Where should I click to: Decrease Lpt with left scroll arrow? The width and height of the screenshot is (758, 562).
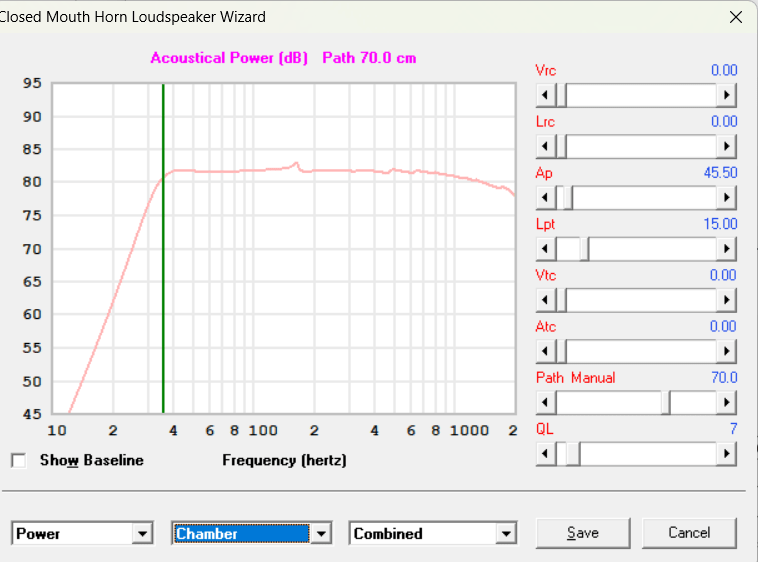tap(546, 249)
